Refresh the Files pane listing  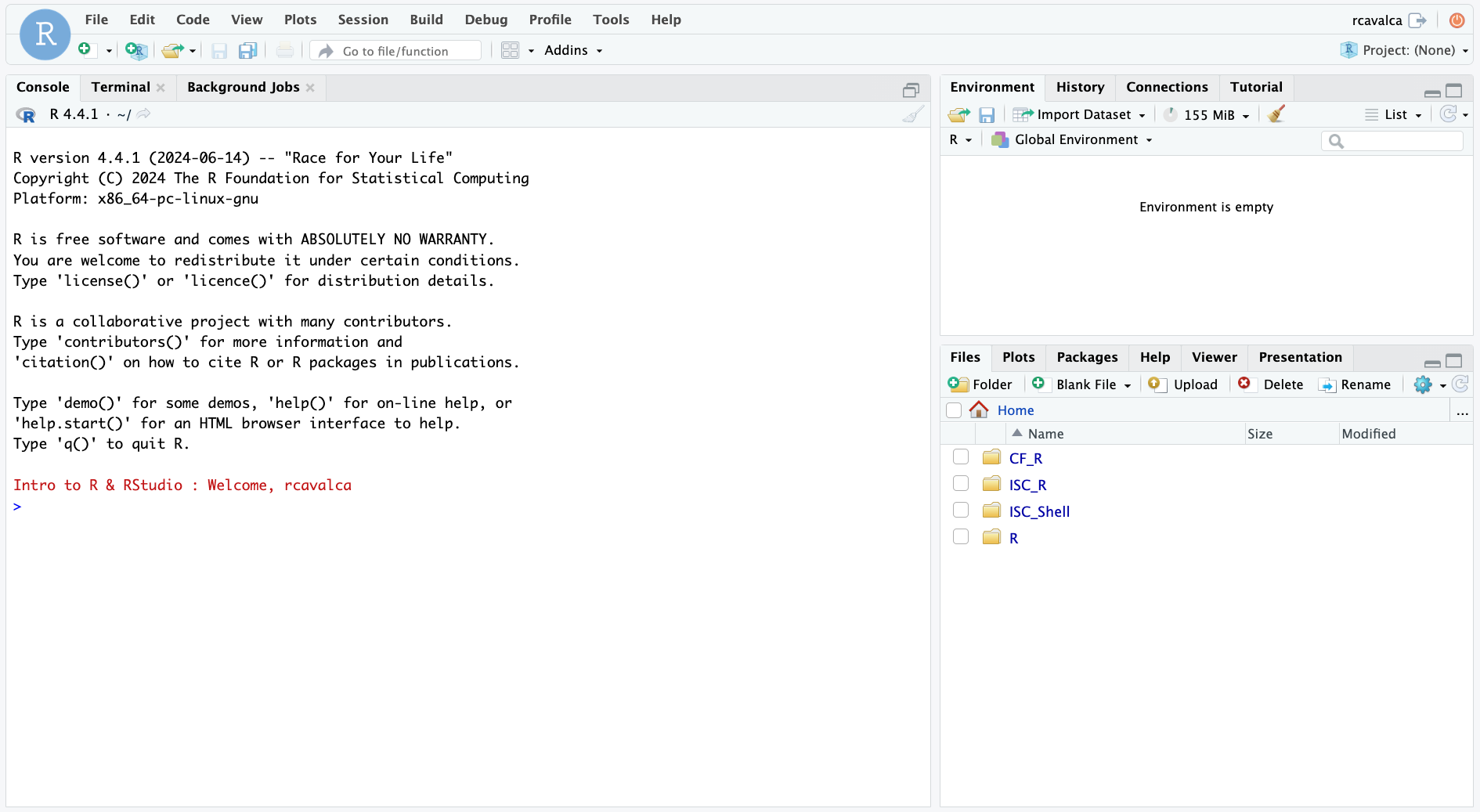click(x=1460, y=384)
